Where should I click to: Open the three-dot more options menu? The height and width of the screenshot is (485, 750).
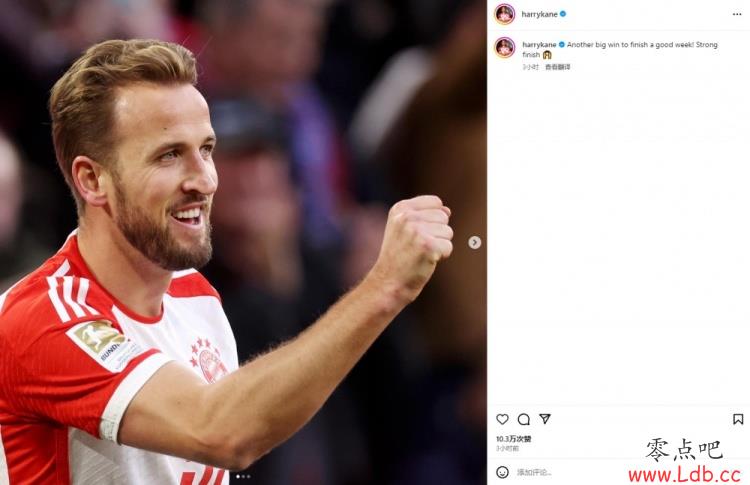tap(737, 14)
